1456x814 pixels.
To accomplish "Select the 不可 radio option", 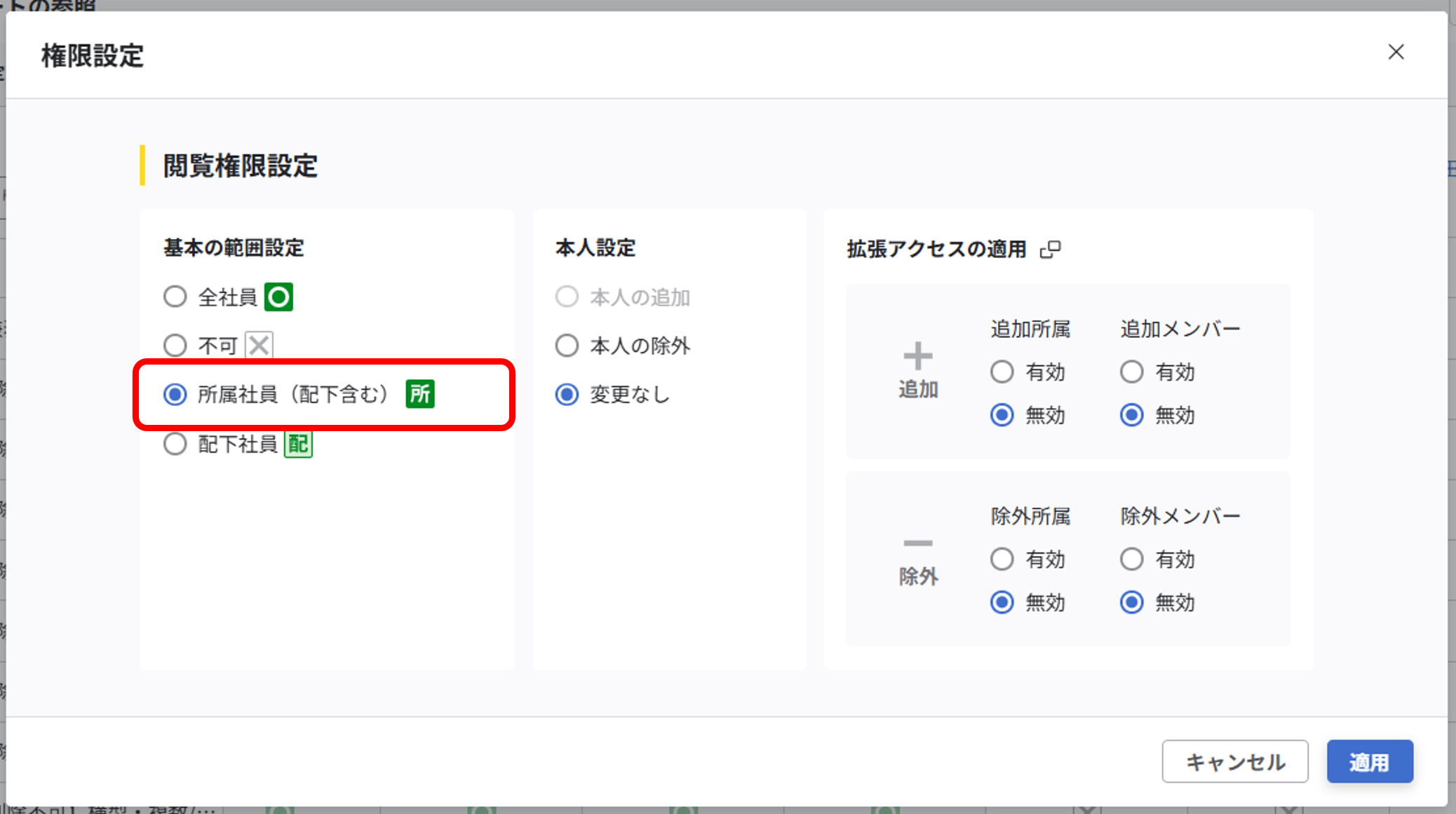I will point(175,346).
